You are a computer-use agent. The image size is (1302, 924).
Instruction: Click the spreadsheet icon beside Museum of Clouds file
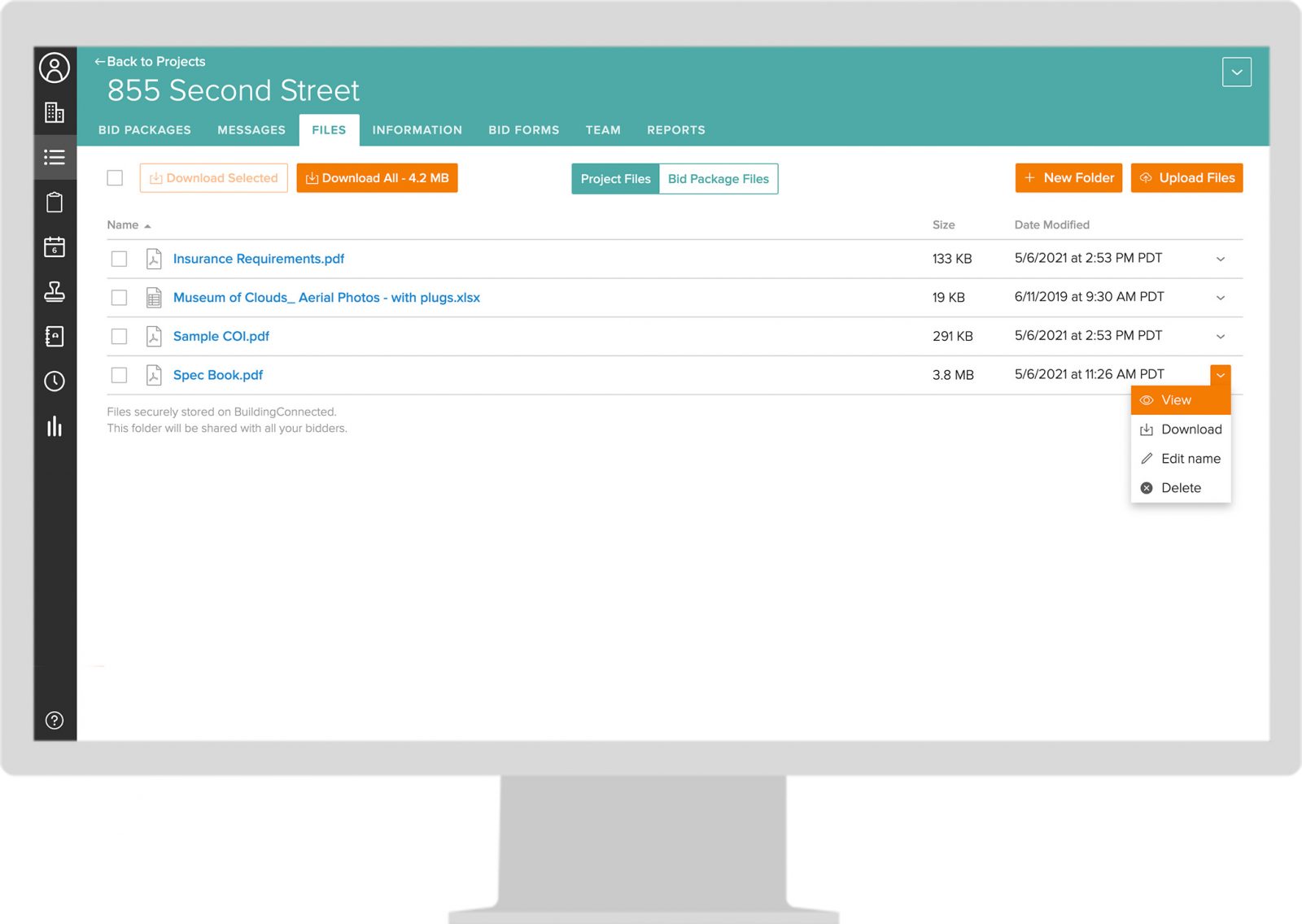point(154,298)
